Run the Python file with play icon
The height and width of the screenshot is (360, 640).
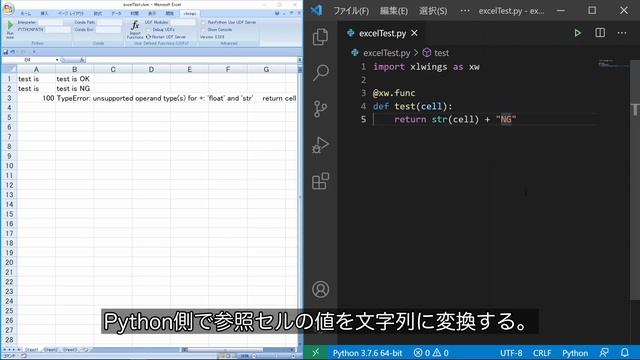click(577, 33)
